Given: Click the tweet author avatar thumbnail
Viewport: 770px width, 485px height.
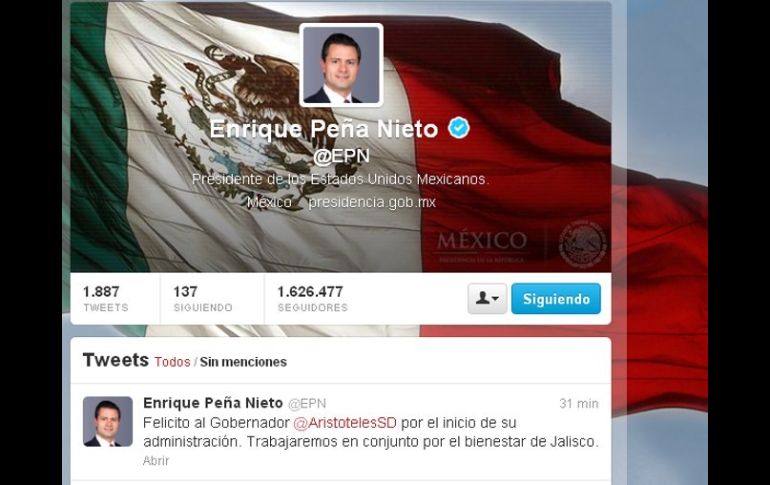Looking at the screenshot, I should pyautogui.click(x=108, y=421).
